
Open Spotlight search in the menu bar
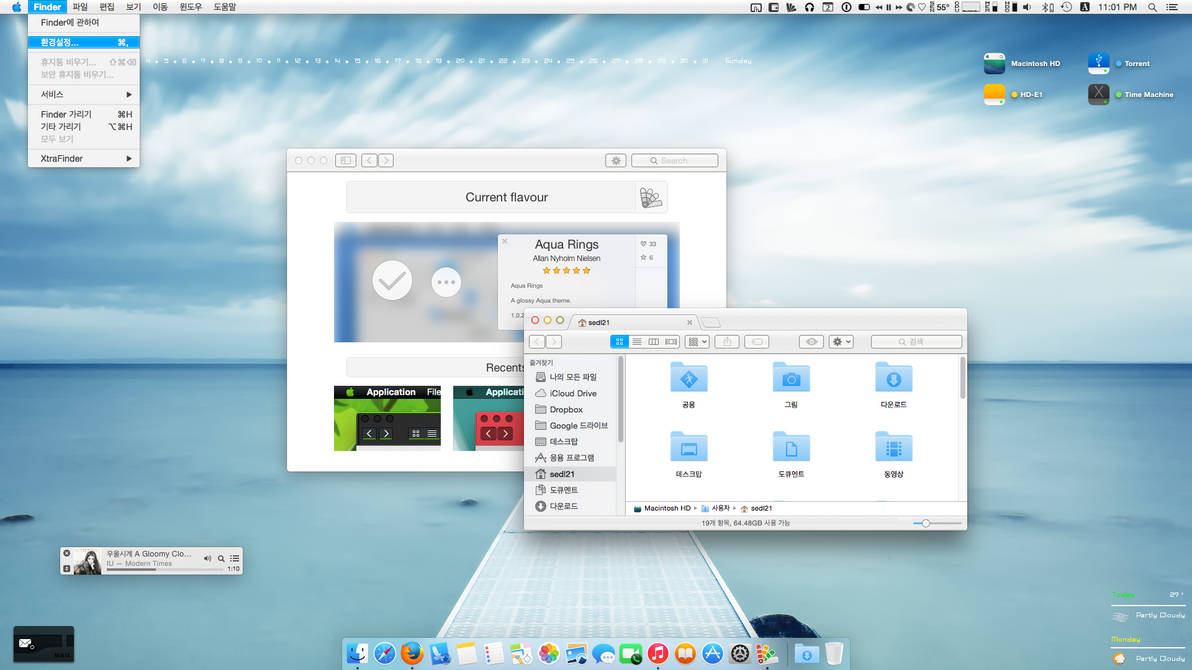point(1152,7)
